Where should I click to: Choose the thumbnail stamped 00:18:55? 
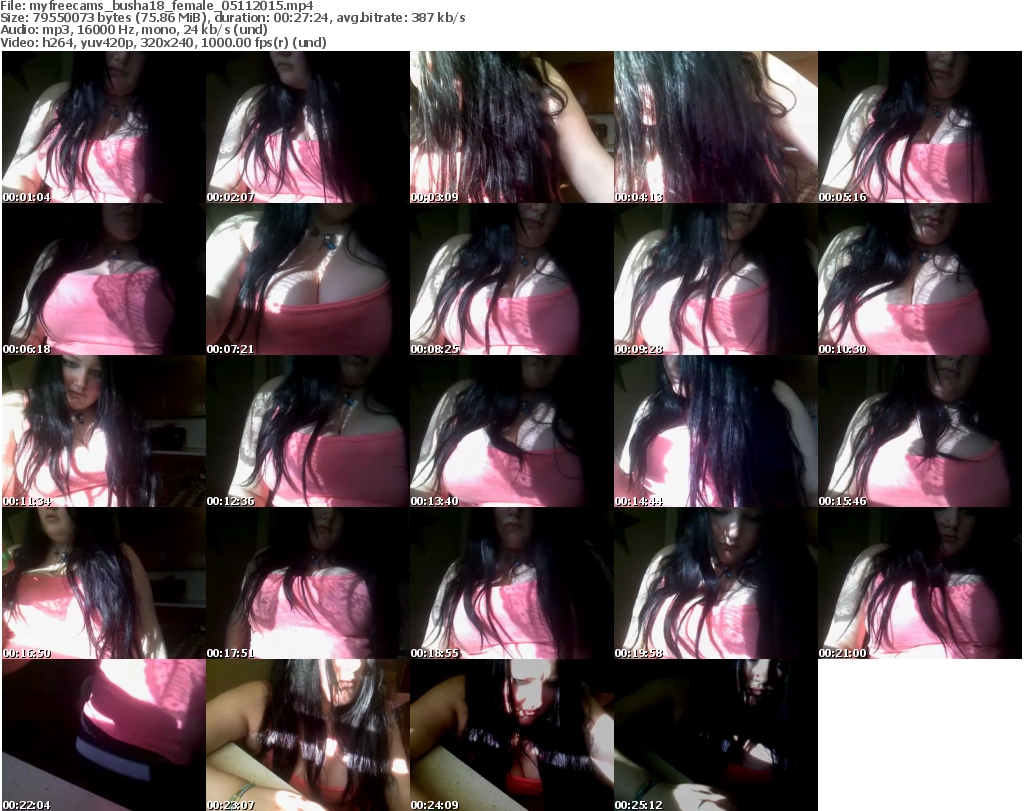click(511, 584)
